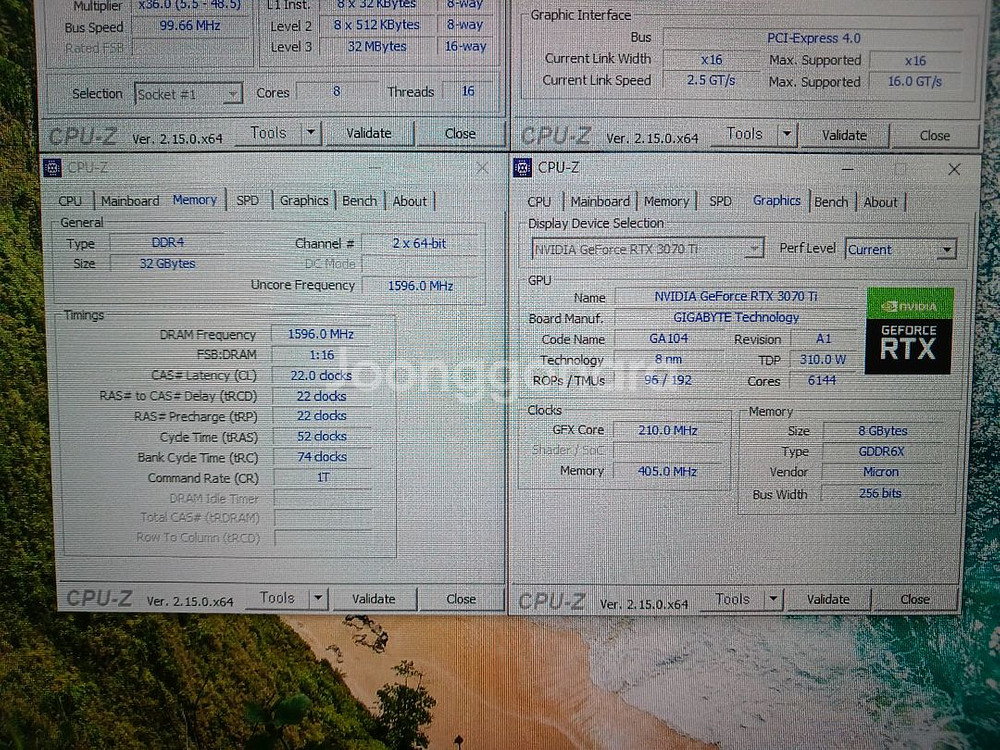Open Mainboard tab in Memory window

coord(130,201)
